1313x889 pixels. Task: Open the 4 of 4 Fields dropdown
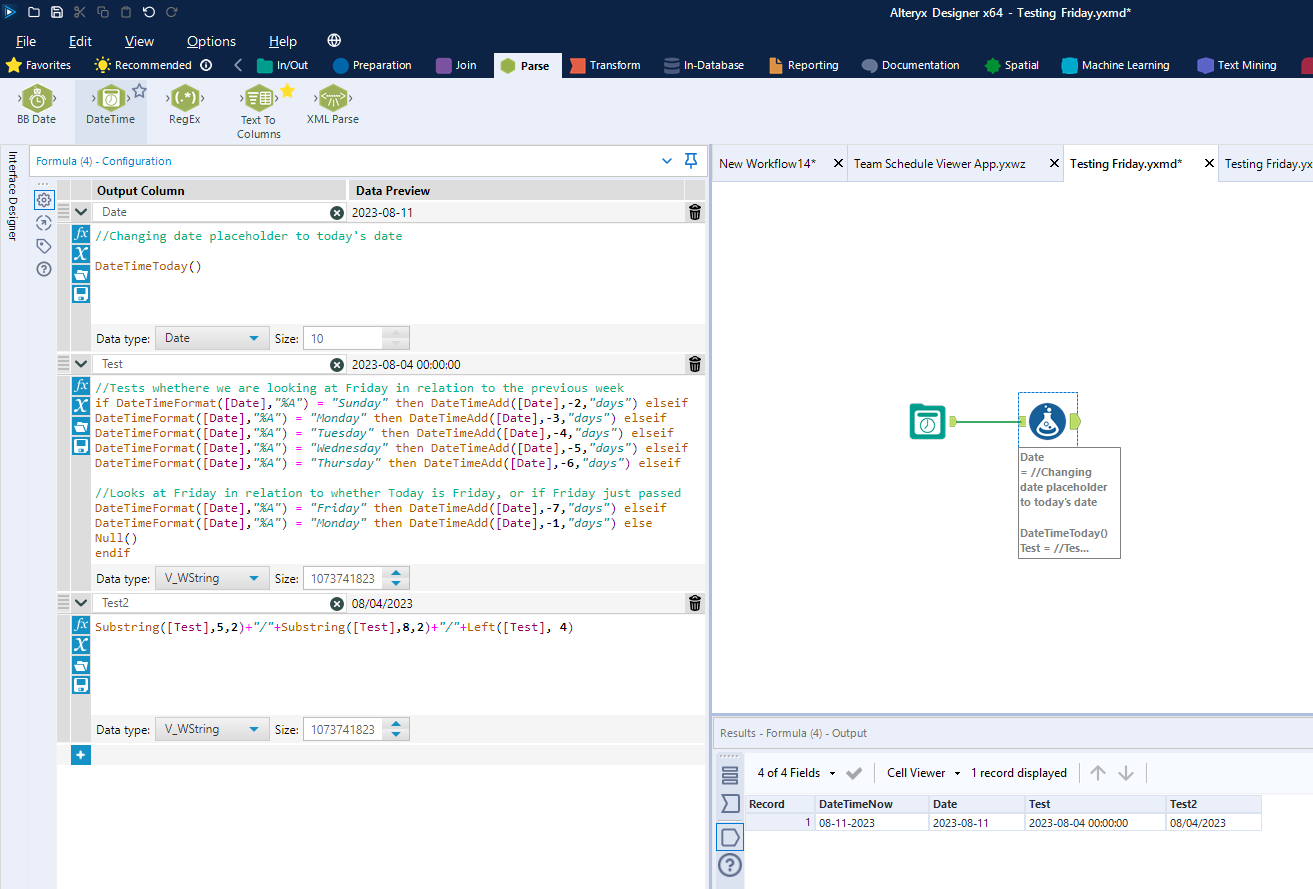(796, 773)
